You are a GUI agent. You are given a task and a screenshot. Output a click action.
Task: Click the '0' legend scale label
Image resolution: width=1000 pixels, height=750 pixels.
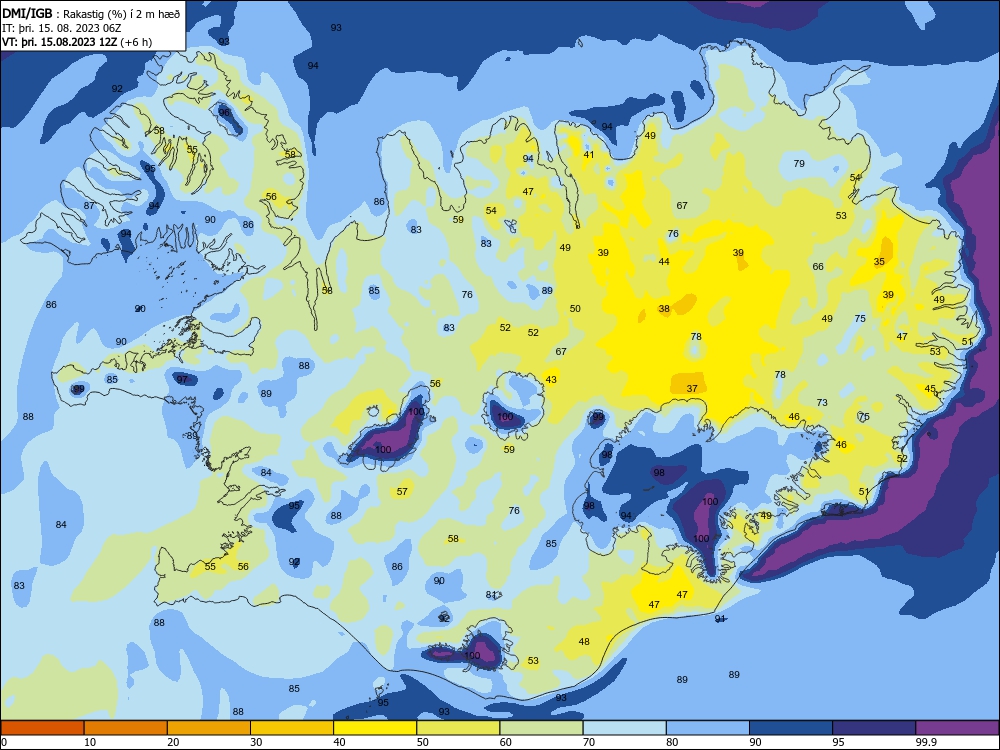pos(4,742)
